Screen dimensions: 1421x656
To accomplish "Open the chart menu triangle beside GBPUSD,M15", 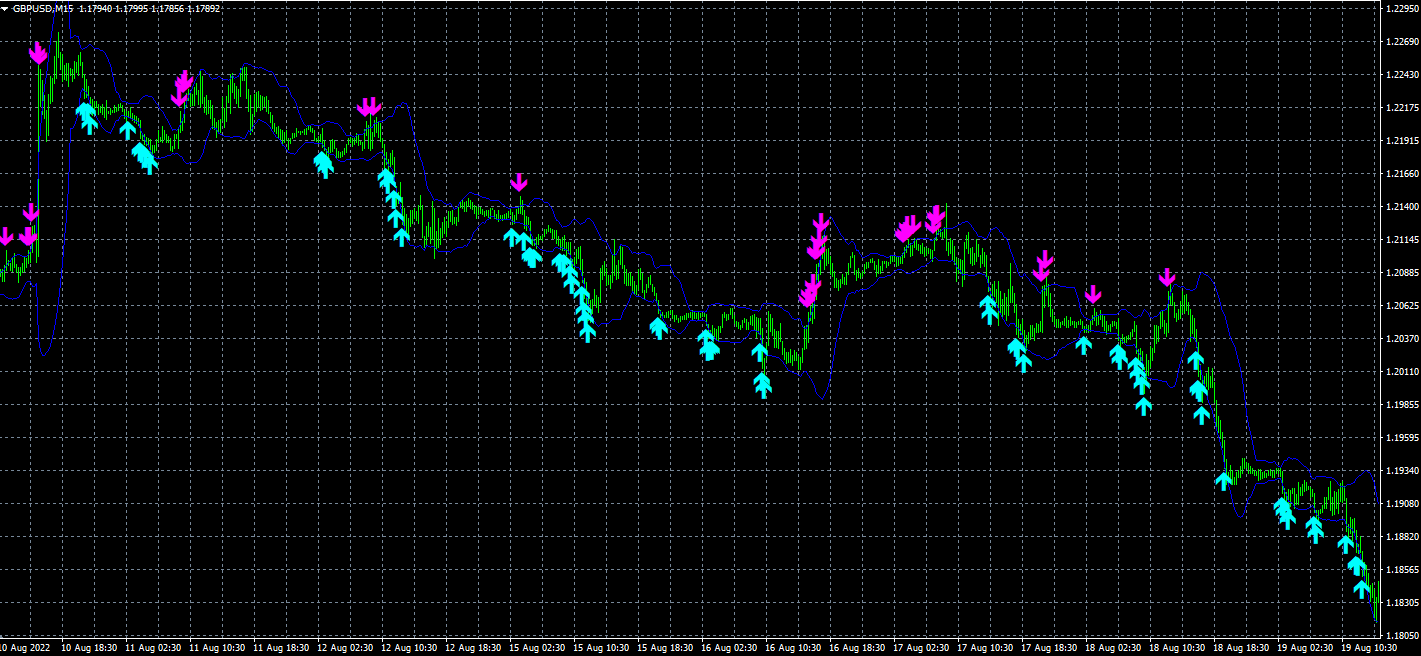I will tap(5, 8).
